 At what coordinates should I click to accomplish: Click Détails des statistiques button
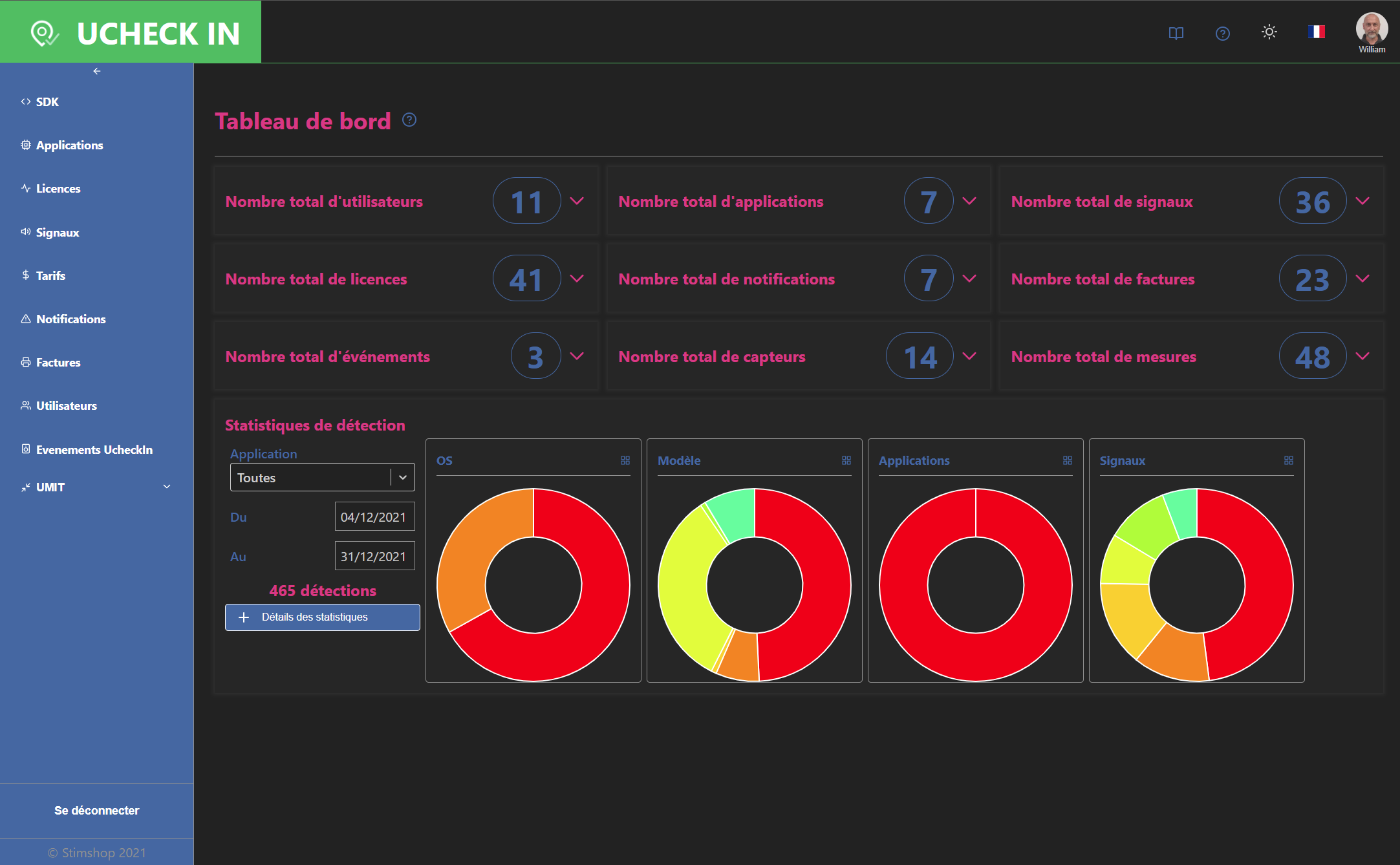point(322,617)
